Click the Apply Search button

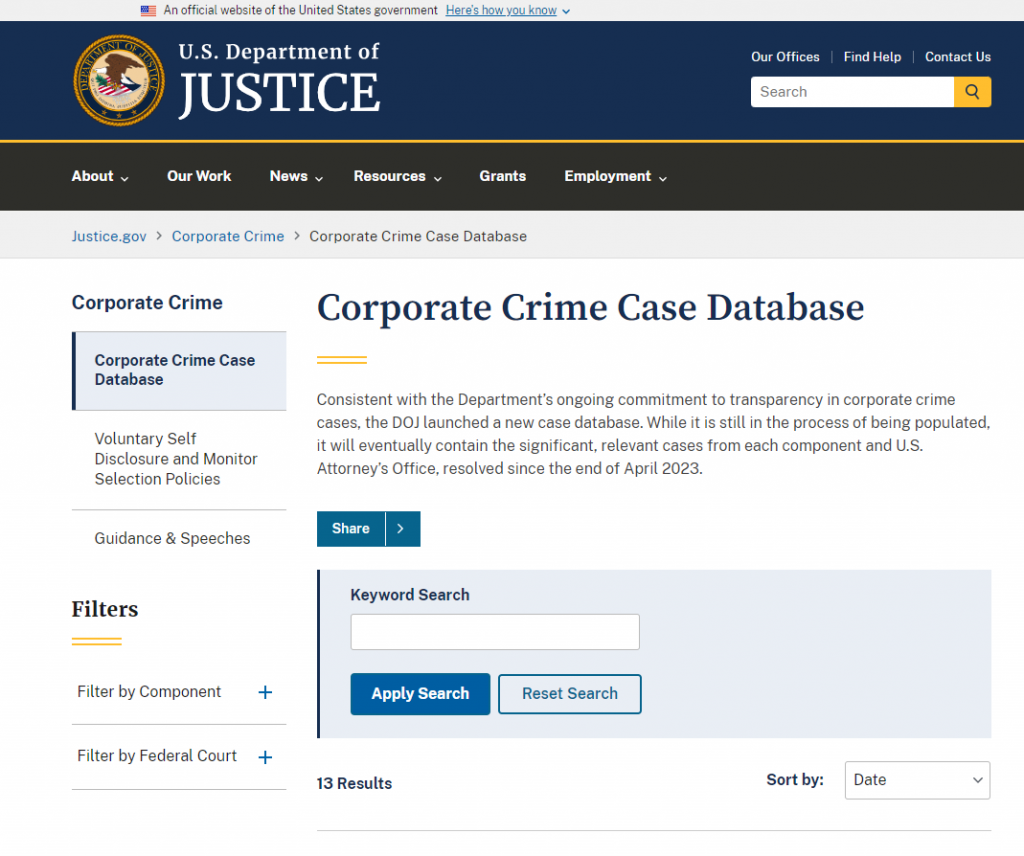coord(421,694)
